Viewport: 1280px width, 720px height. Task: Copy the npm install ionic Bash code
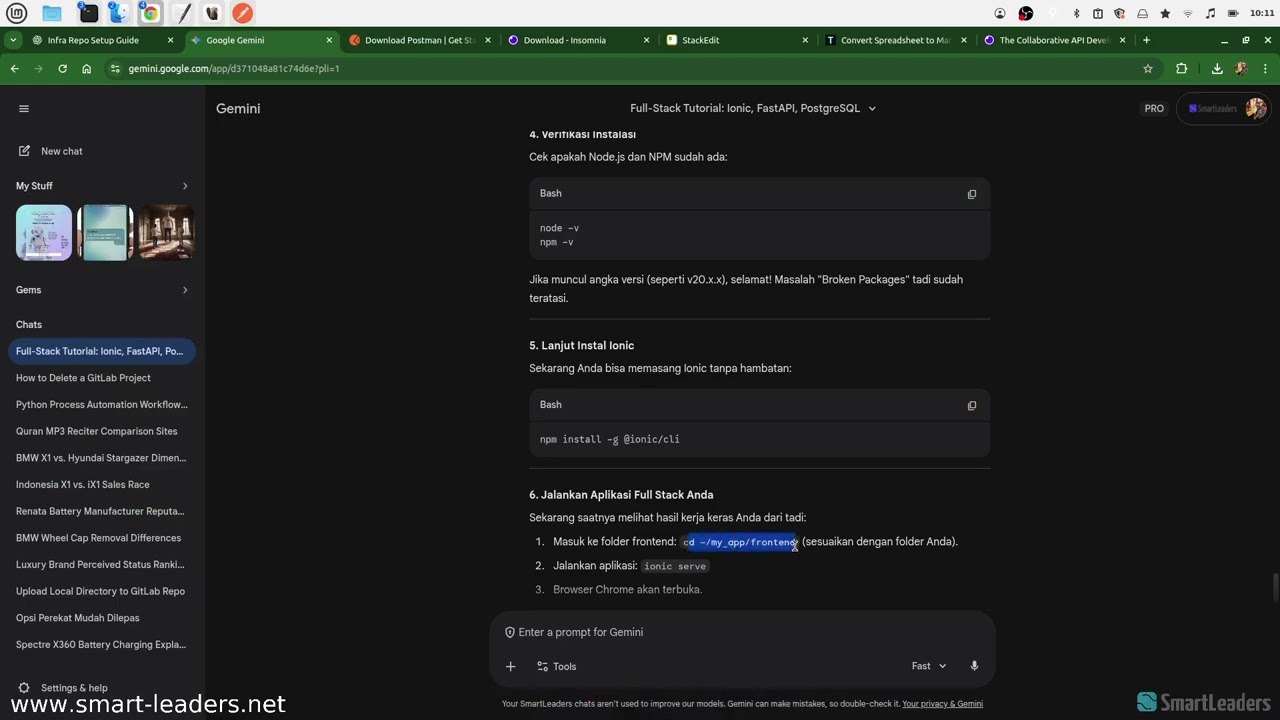pos(972,405)
